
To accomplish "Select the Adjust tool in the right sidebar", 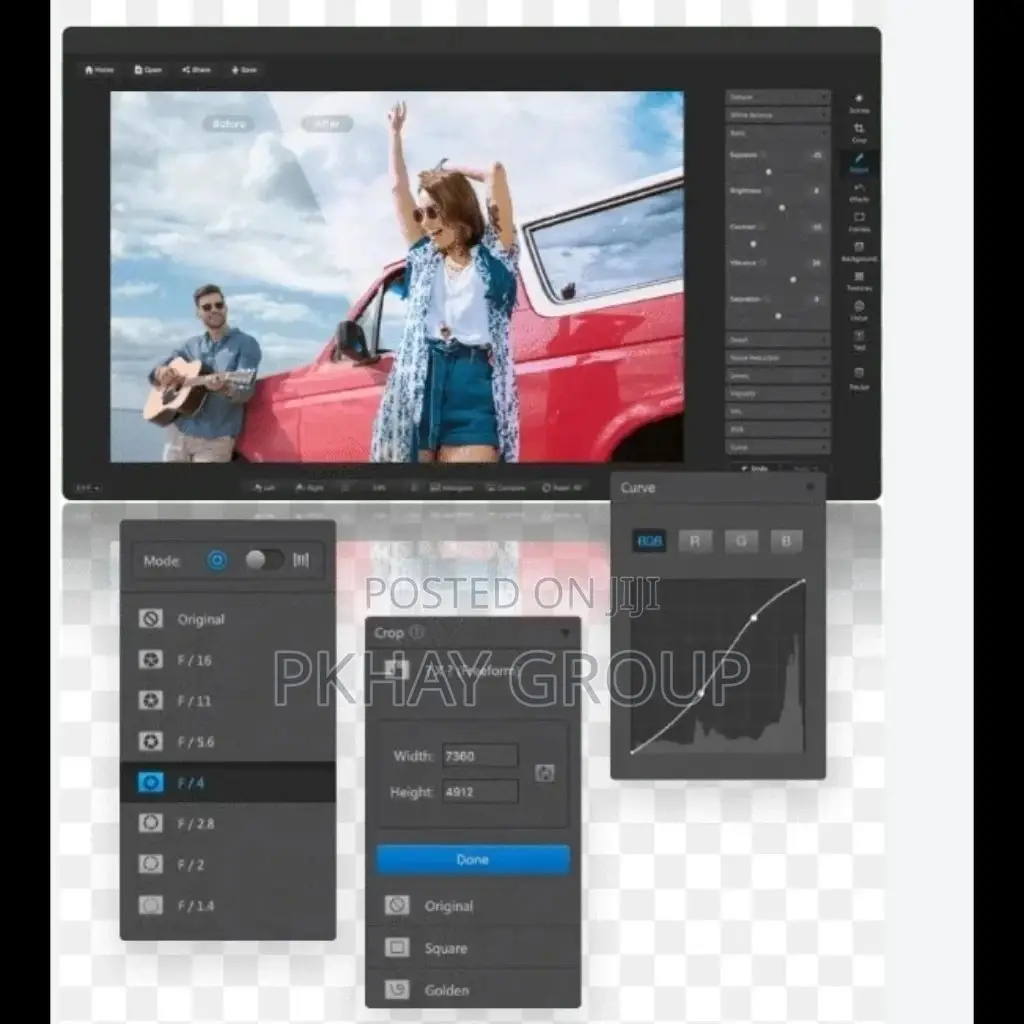I will tap(859, 163).
